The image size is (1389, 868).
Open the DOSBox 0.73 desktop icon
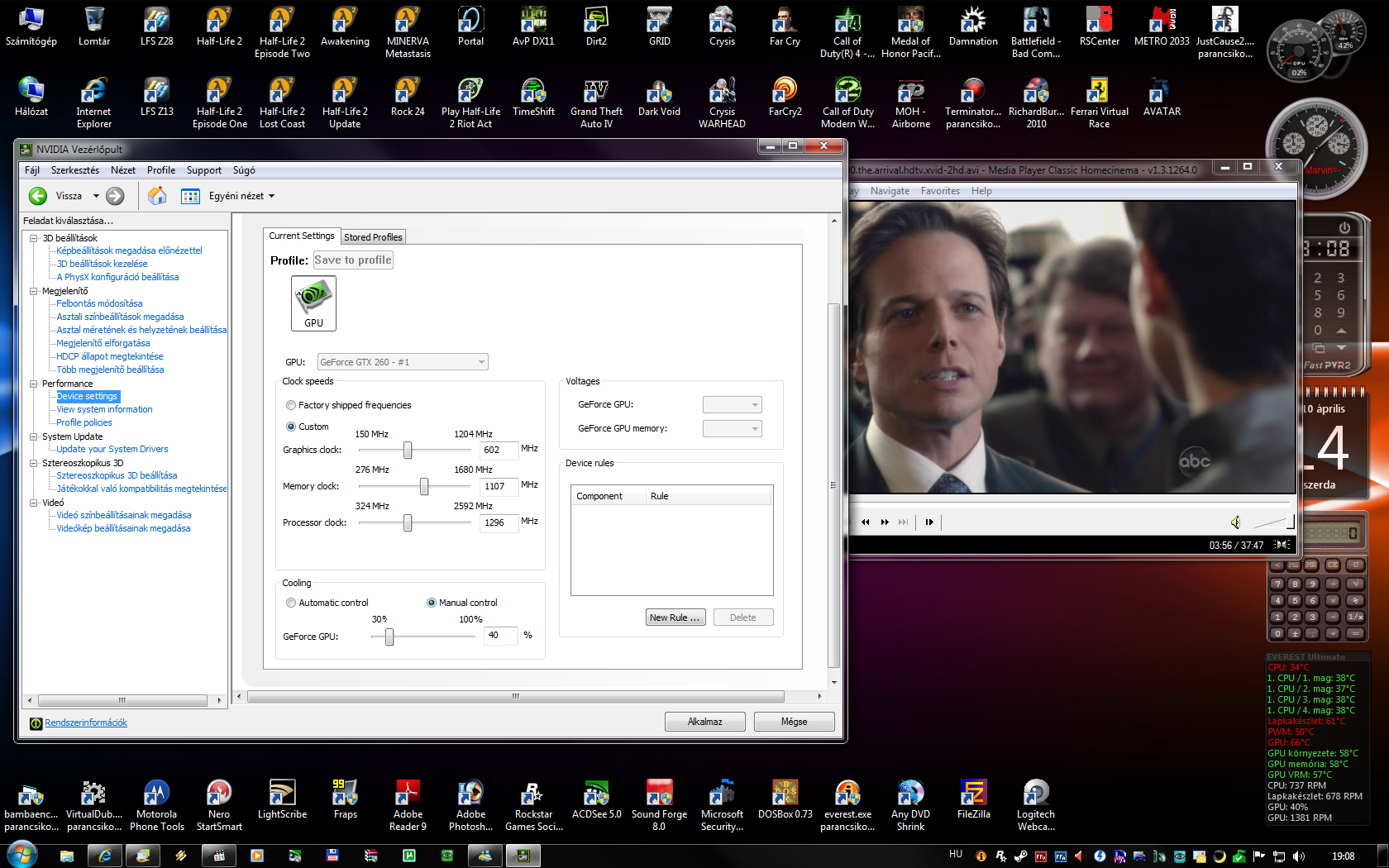(785, 799)
